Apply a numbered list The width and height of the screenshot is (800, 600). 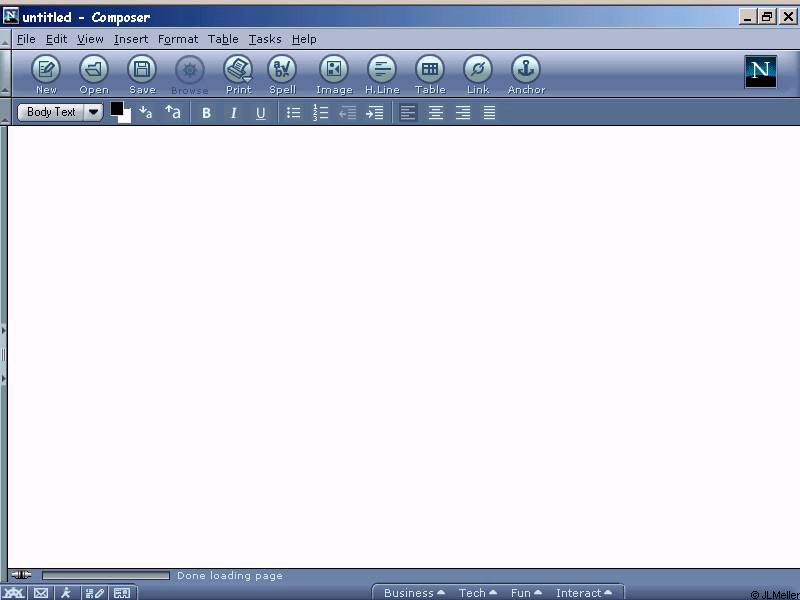[320, 113]
